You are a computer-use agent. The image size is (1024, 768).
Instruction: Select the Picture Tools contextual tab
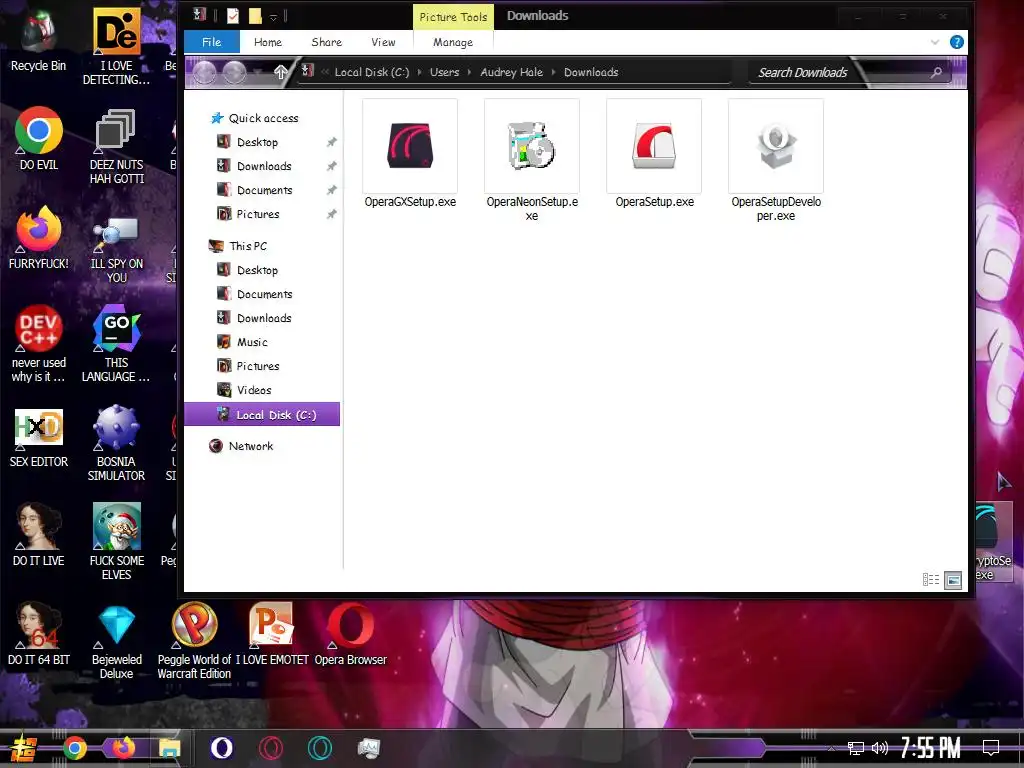coord(453,17)
